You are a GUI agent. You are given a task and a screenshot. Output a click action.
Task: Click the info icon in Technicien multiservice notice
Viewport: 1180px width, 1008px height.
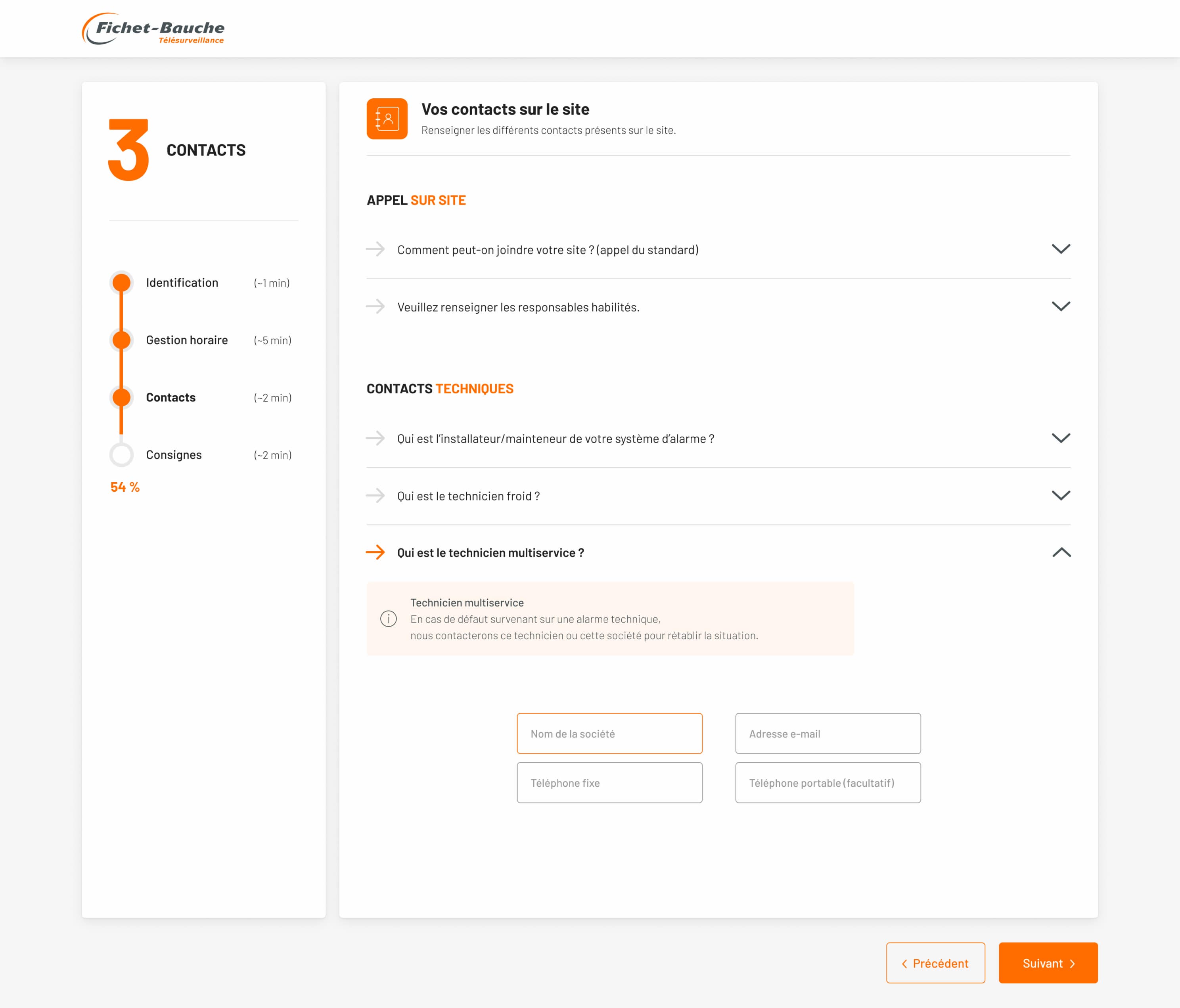[x=389, y=619]
